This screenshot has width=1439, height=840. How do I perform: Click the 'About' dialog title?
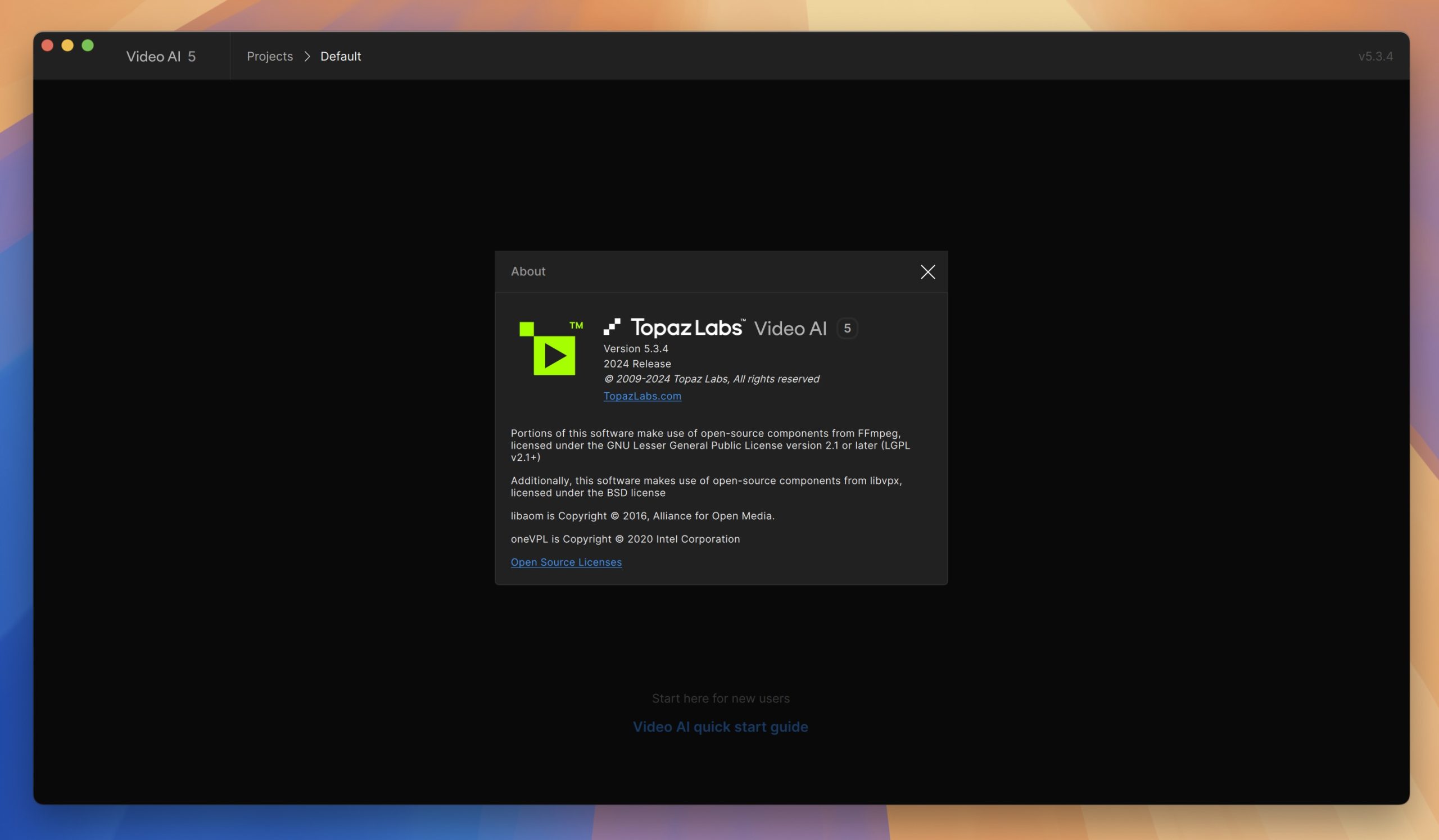point(528,271)
